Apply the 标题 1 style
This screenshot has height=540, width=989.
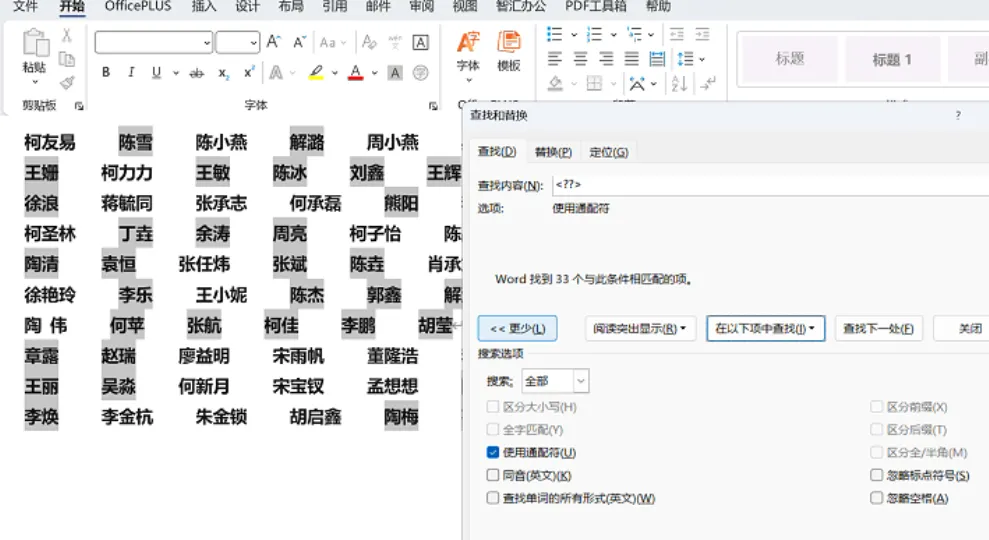tap(892, 60)
